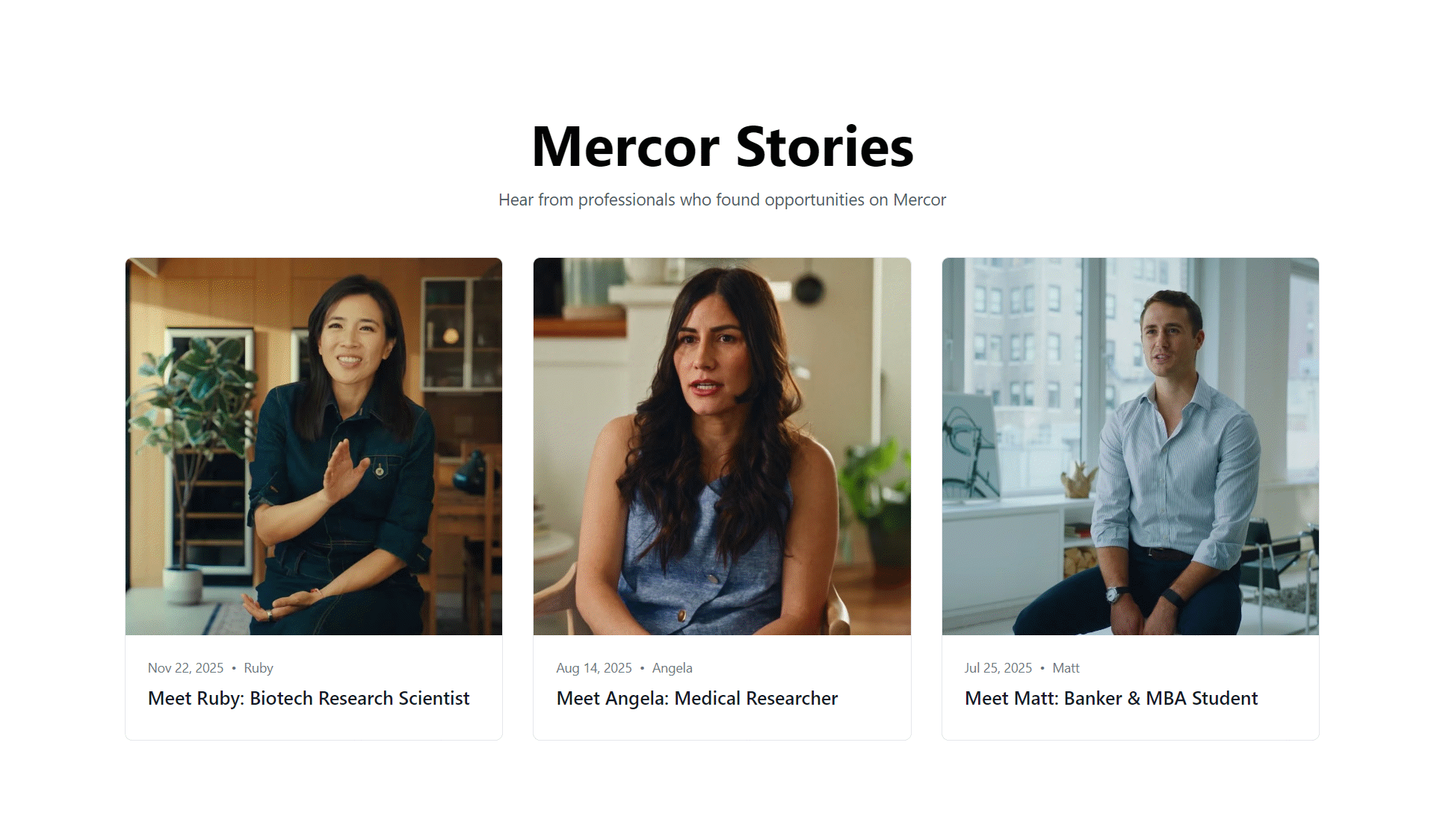Select the Nov 22, 2025 date label
1437x840 pixels.
pos(185,668)
